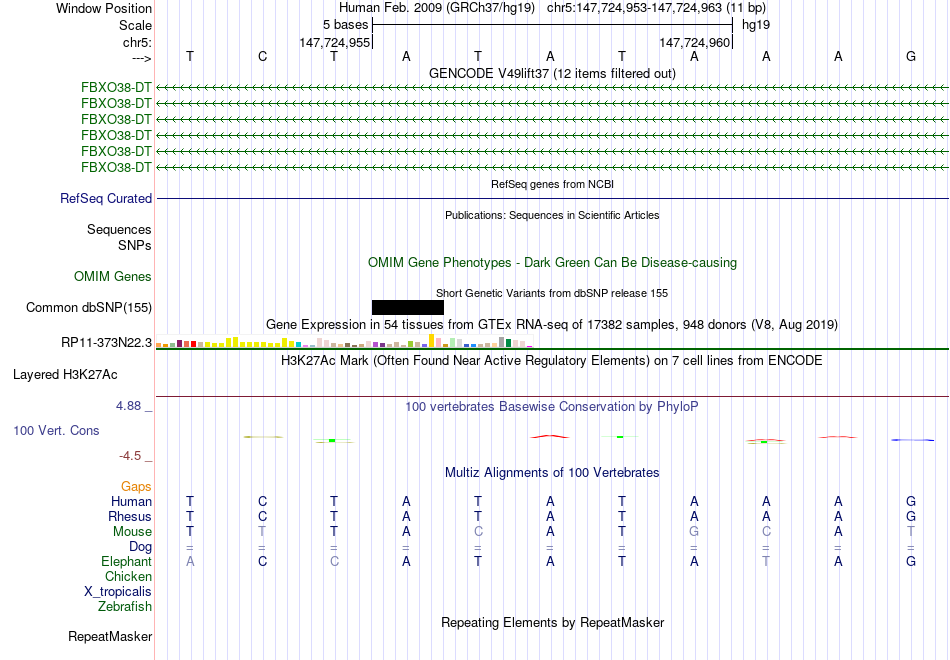Click the hg19 label next to the scale bar
The width and height of the screenshot is (950, 660).
point(756,25)
